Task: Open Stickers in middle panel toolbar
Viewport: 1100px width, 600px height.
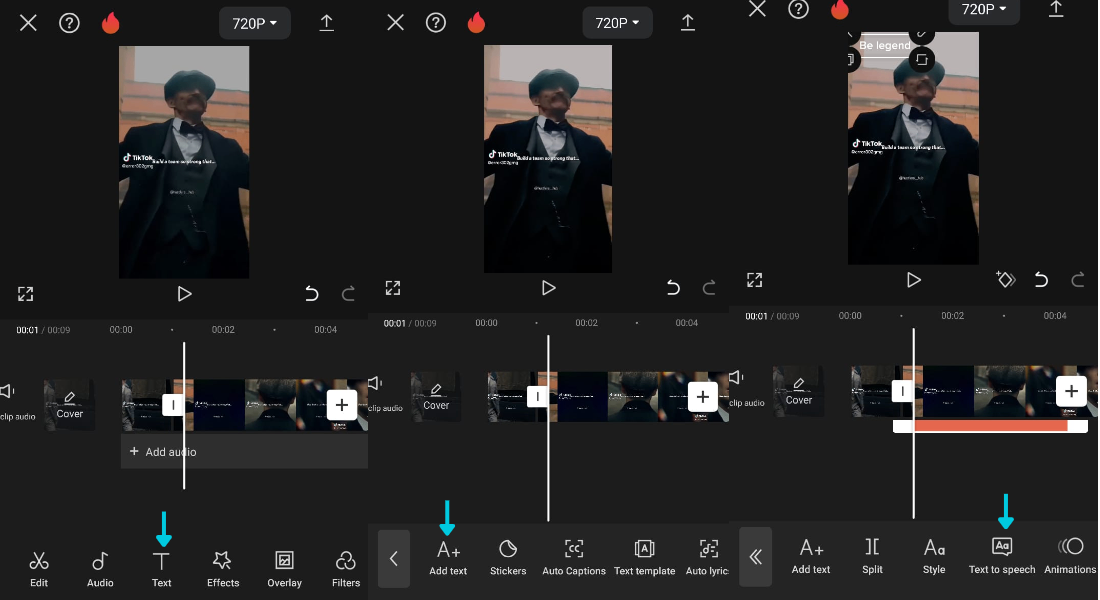Action: [x=508, y=558]
